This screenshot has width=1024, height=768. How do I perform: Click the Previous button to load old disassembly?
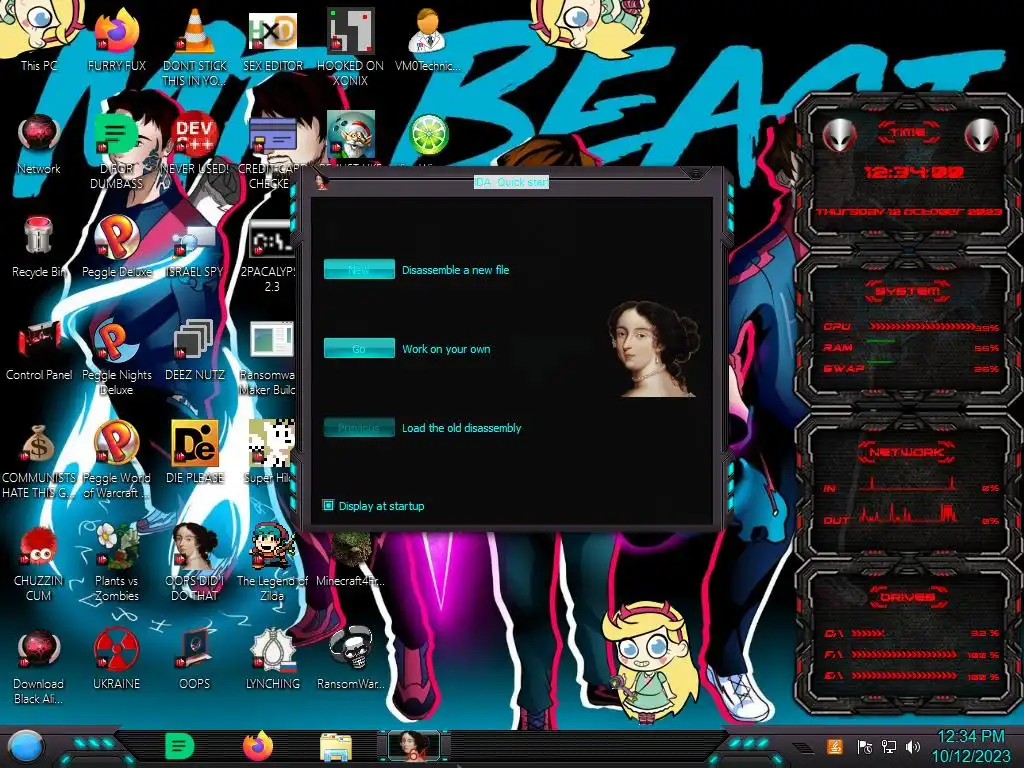(359, 427)
